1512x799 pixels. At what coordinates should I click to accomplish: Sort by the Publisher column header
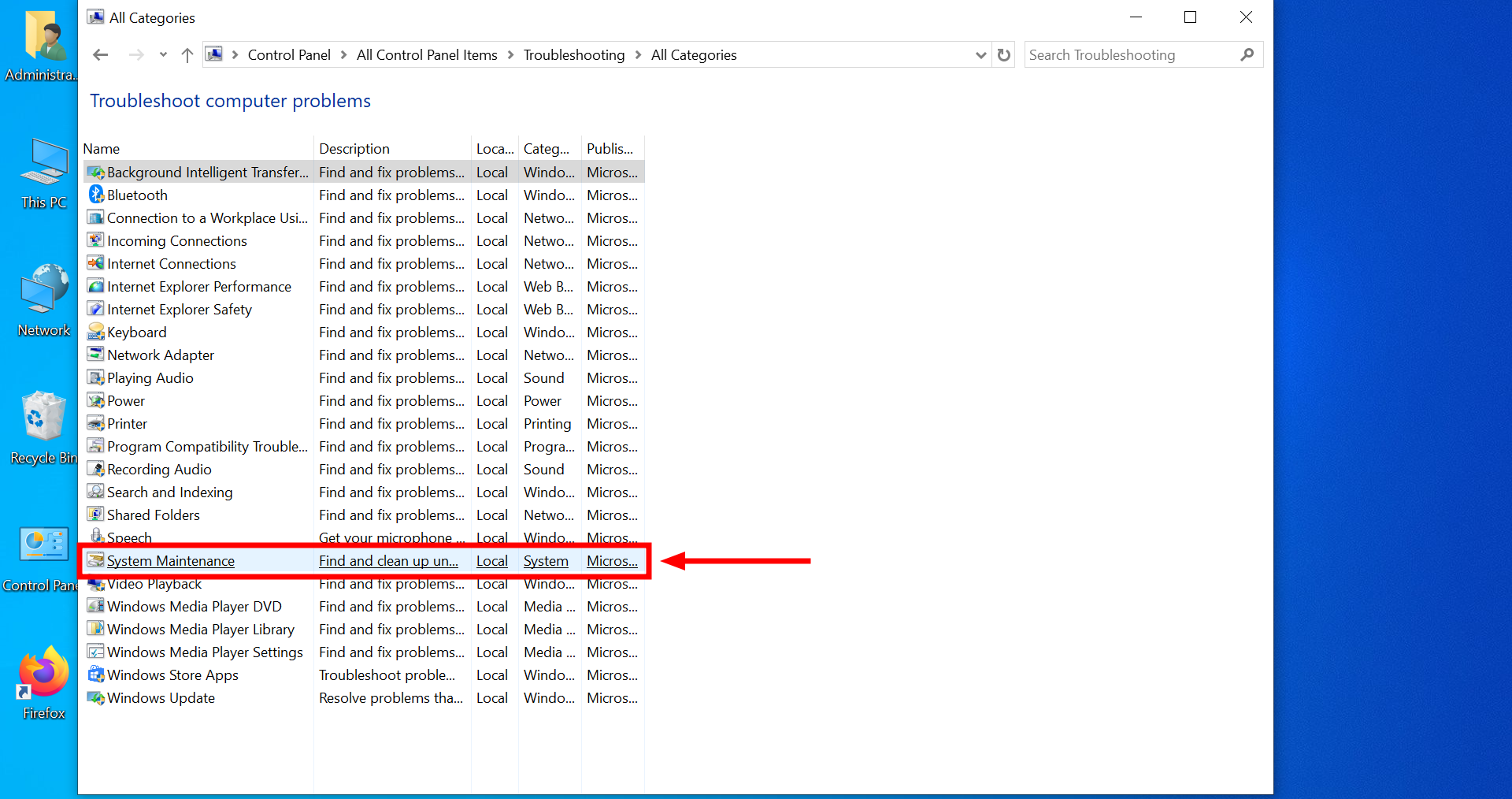point(613,148)
